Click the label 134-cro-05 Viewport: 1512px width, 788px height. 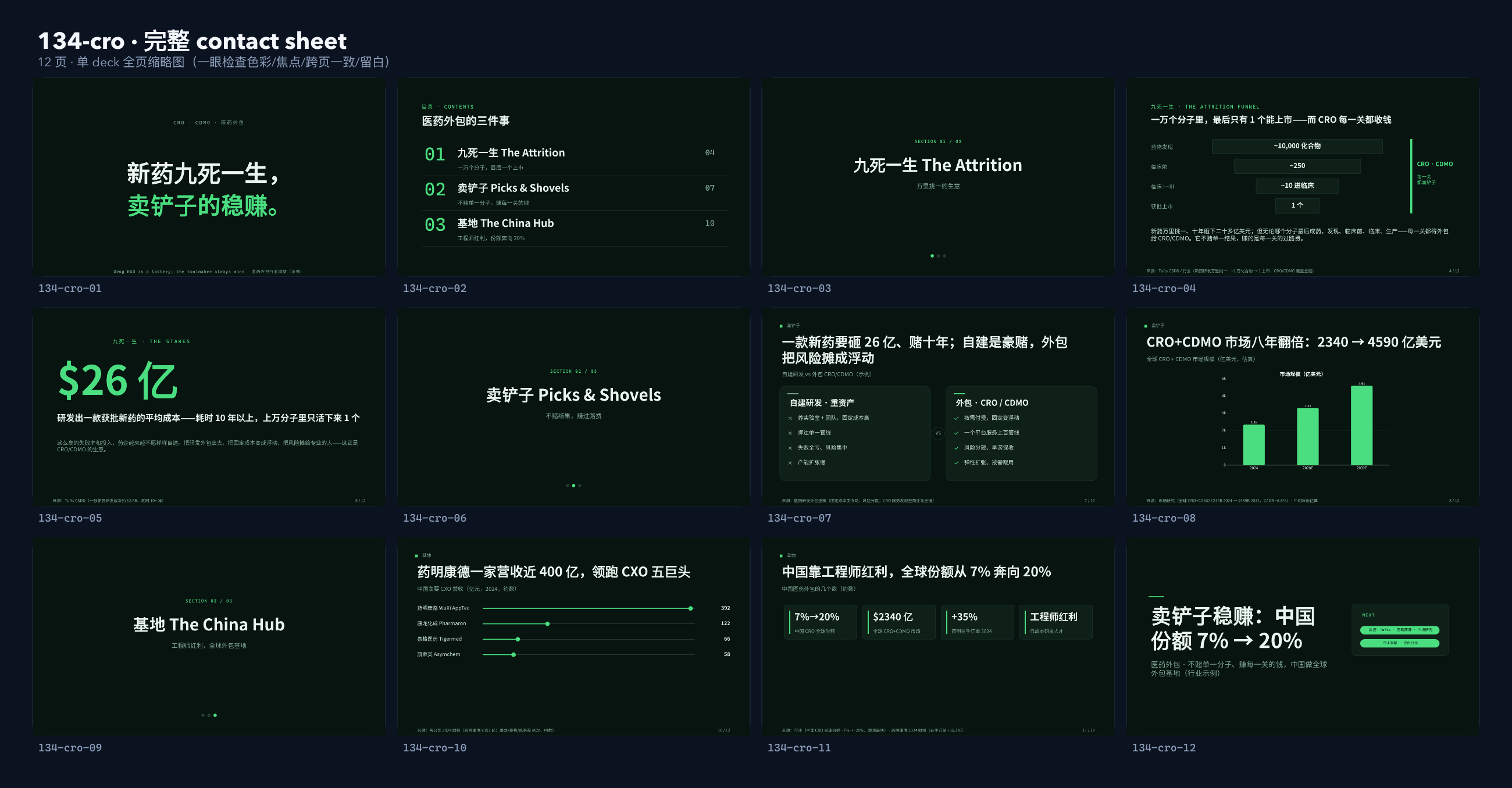pos(70,518)
